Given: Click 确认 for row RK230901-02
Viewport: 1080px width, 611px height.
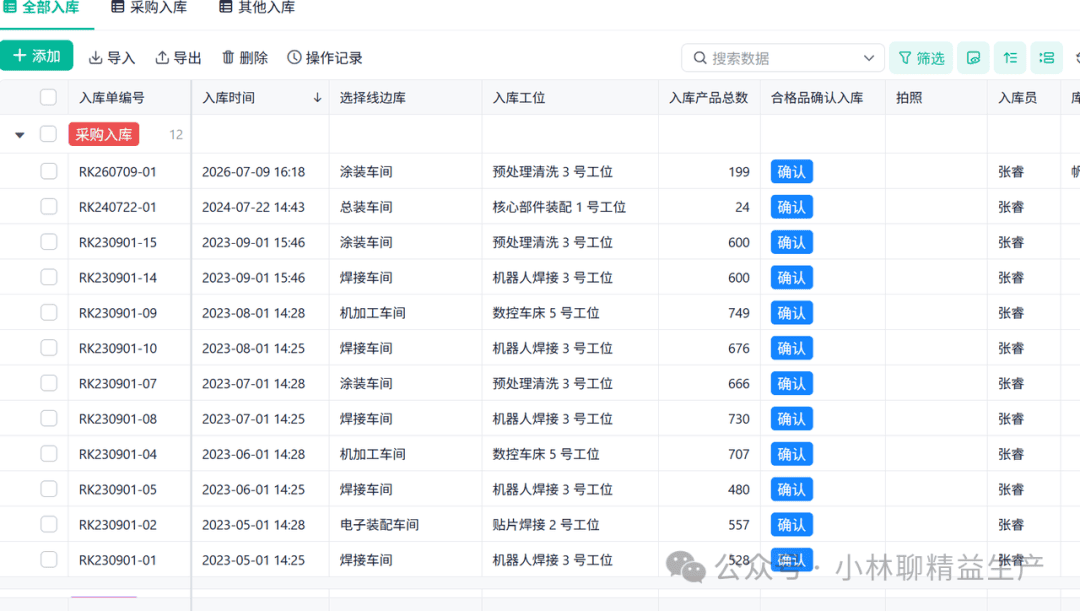Looking at the screenshot, I should click(x=791, y=525).
